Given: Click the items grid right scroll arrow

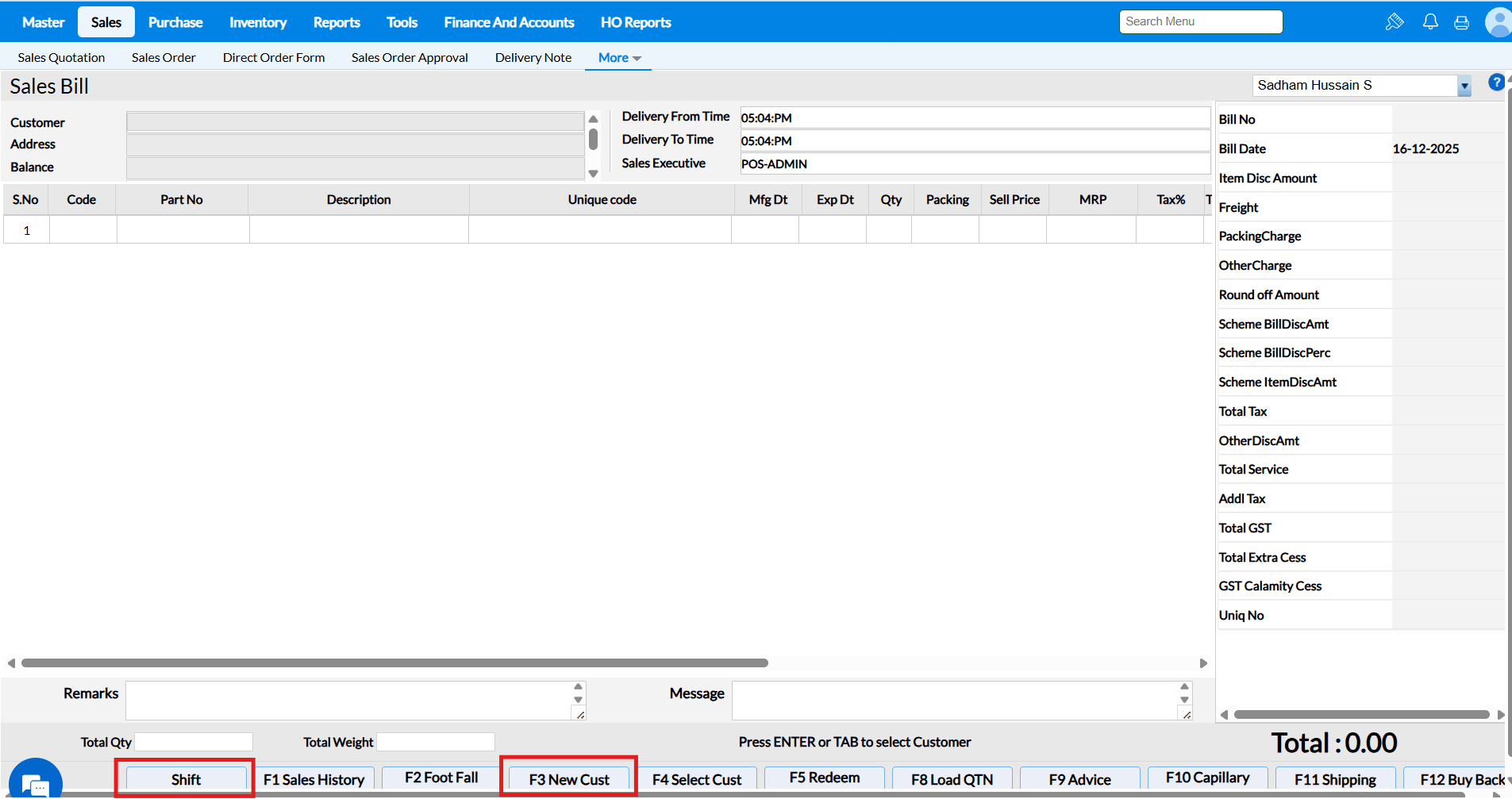Looking at the screenshot, I should 1203,663.
